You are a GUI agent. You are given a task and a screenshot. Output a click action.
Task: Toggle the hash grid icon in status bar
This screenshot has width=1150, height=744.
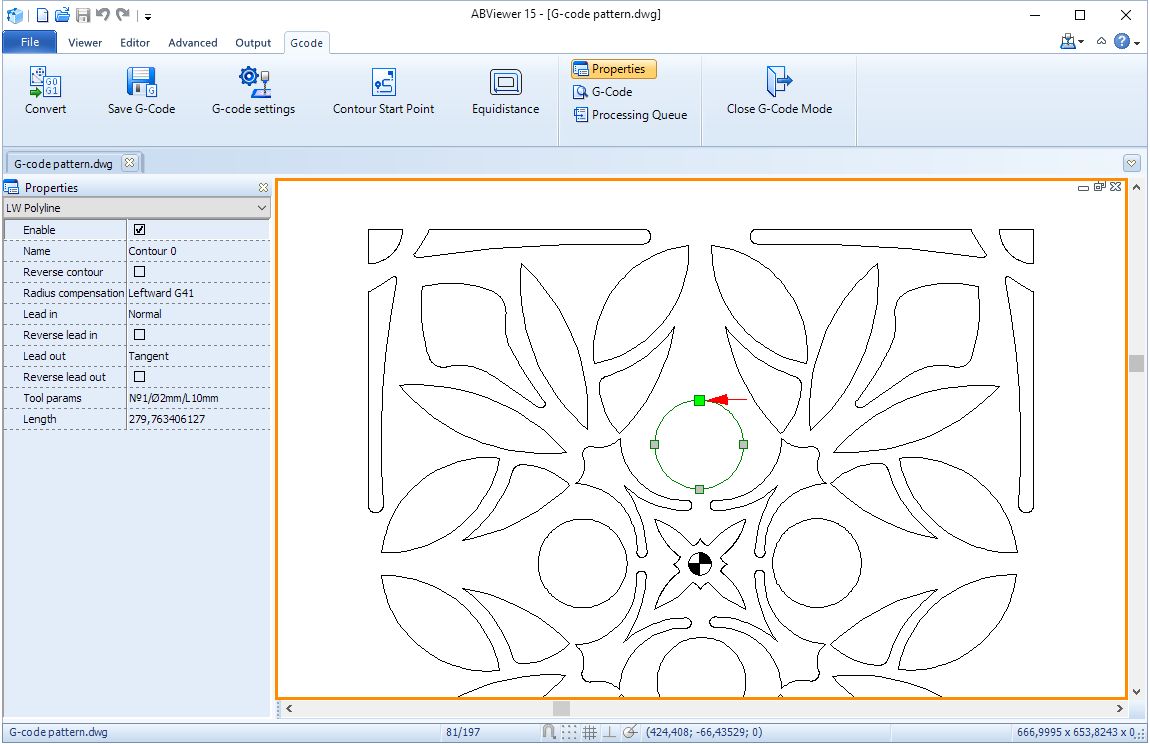point(589,732)
